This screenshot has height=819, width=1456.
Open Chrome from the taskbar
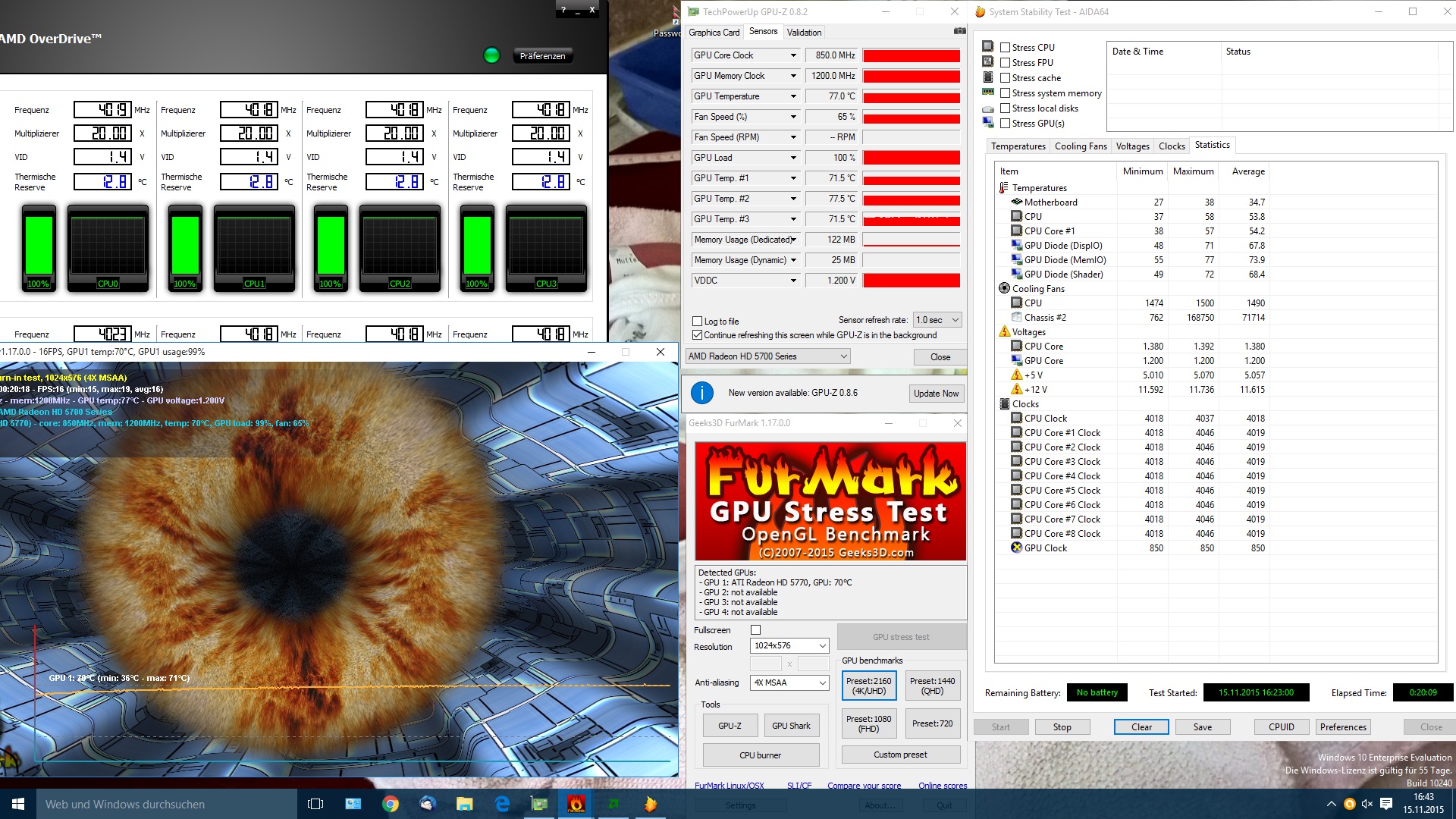391,804
